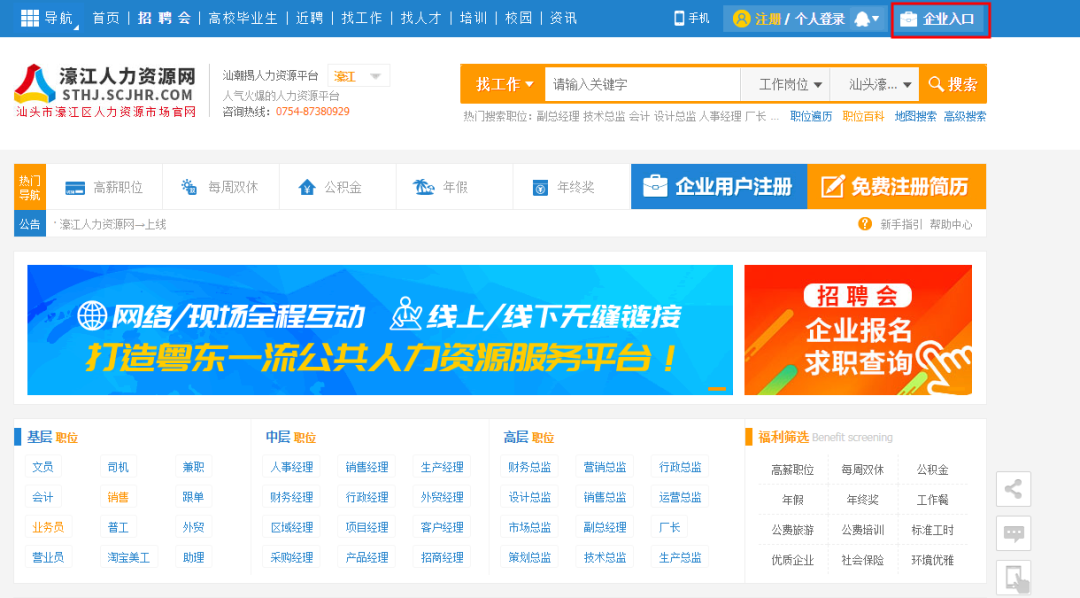The image size is (1080, 598).
Task: Click 免费注册简历 button
Action: pyautogui.click(x=896, y=187)
